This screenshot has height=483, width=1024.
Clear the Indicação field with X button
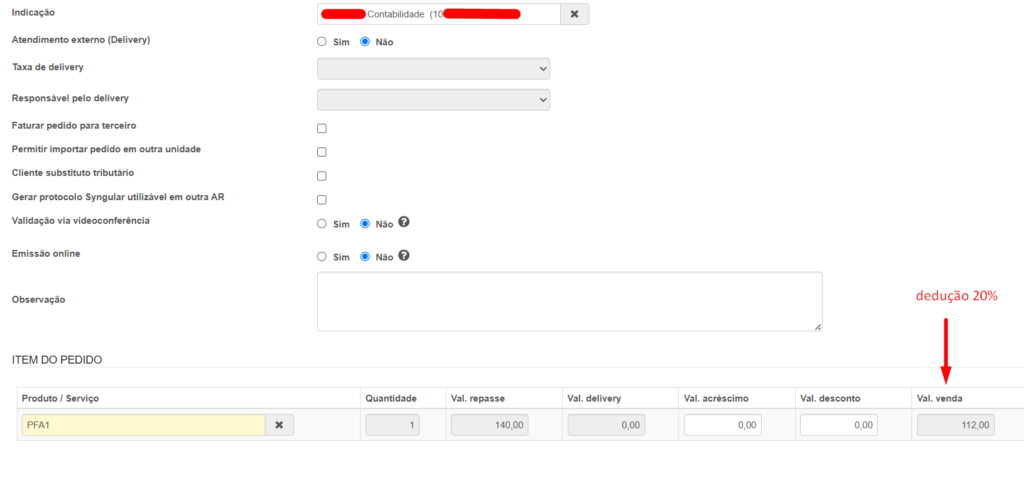tap(574, 14)
